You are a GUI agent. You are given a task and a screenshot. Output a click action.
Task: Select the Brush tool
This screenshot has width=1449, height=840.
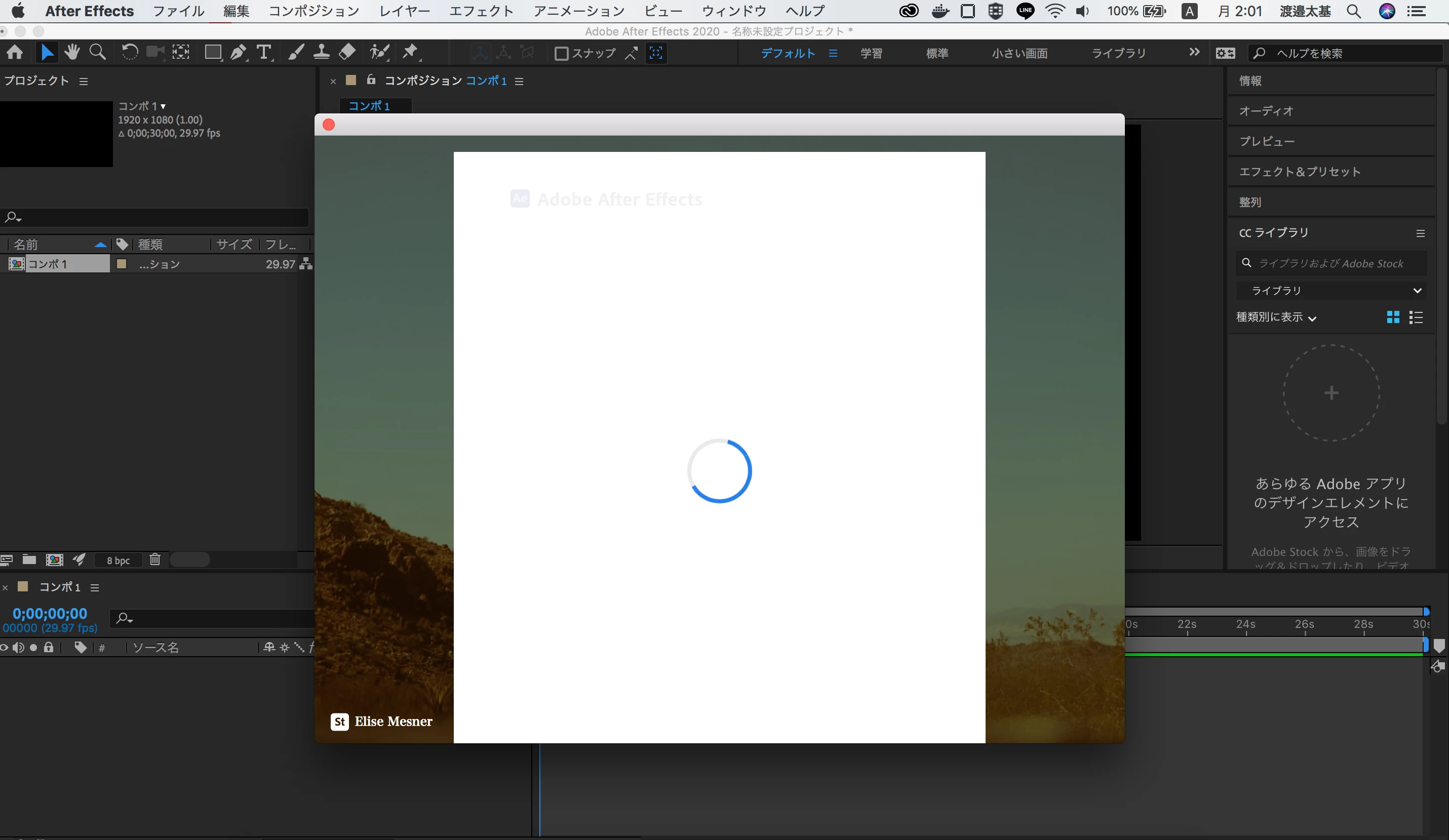tap(296, 52)
